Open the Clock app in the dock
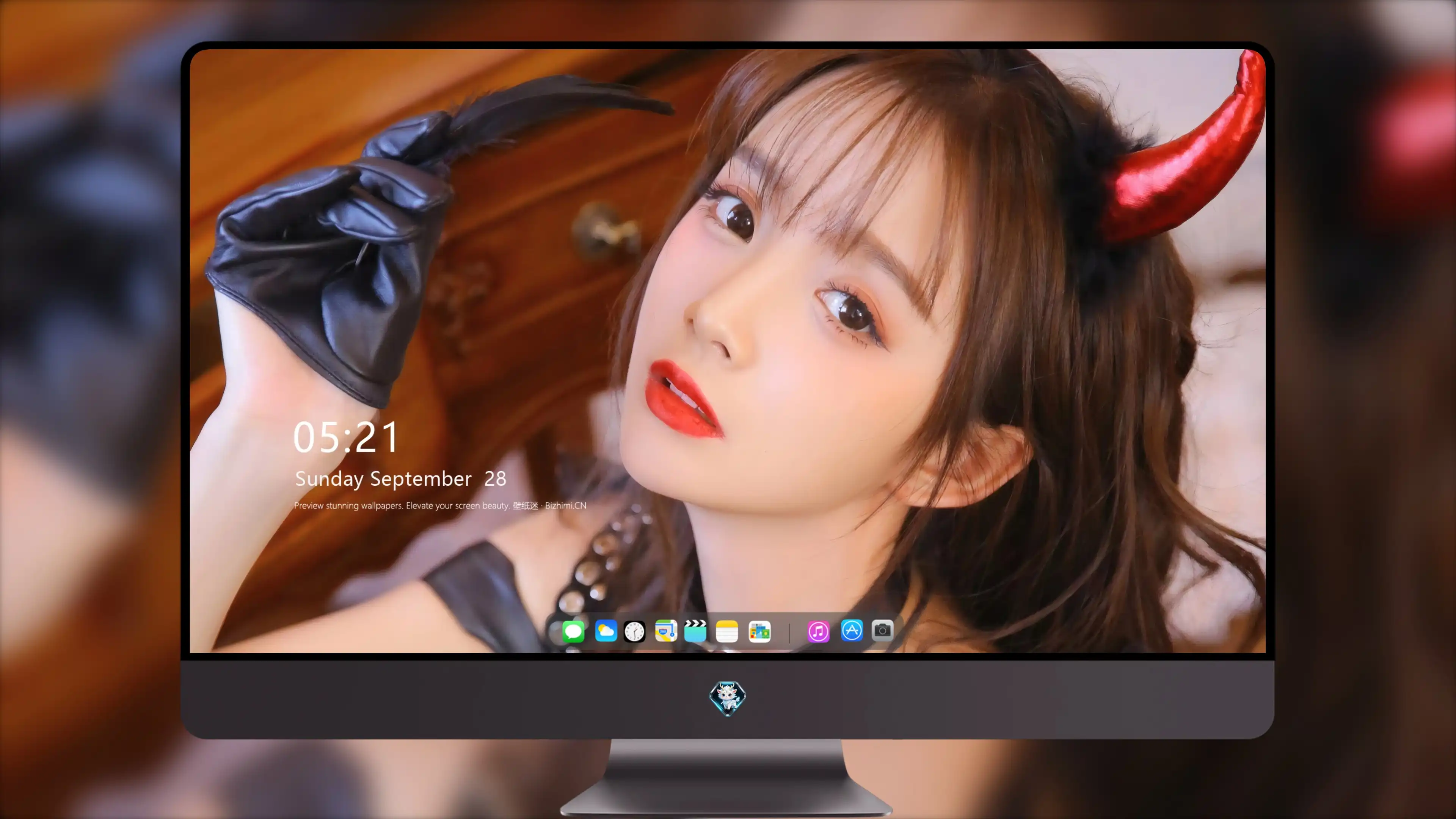Viewport: 1456px width, 819px height. tap(634, 631)
